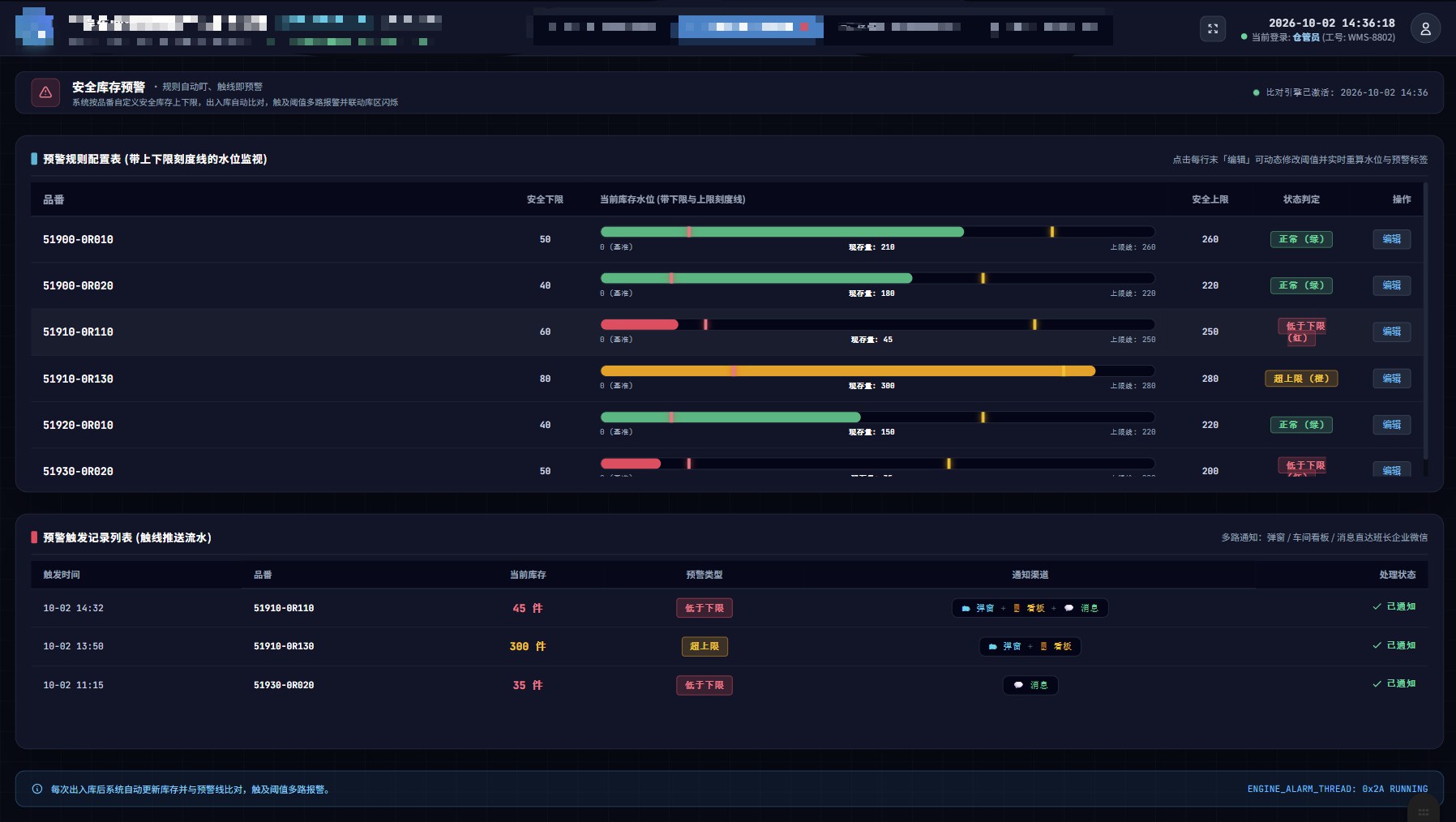This screenshot has width=1456, height=822.
Task: Click the 看板 board icon in the 10-02 13:50 row
Action: click(x=1043, y=646)
